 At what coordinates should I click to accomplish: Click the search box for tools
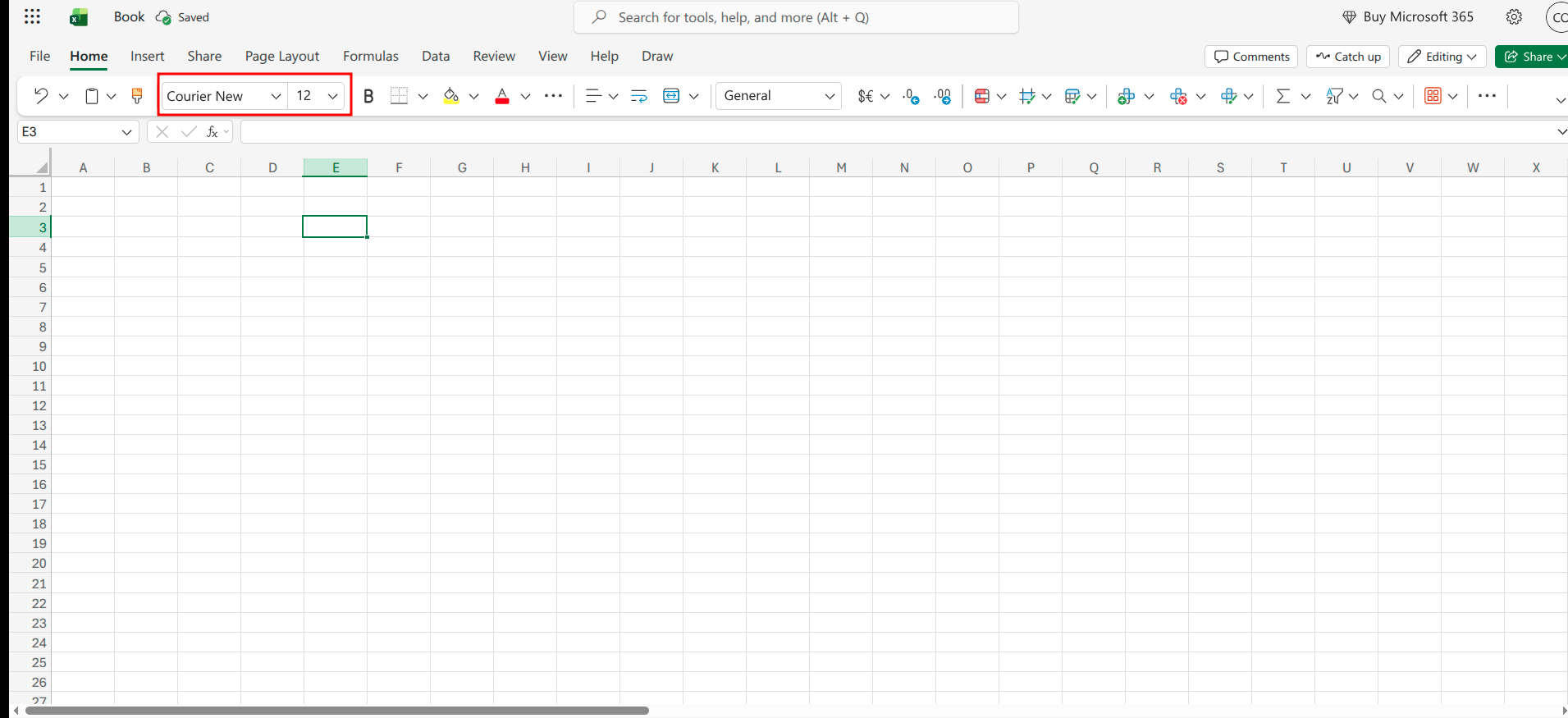coord(796,17)
